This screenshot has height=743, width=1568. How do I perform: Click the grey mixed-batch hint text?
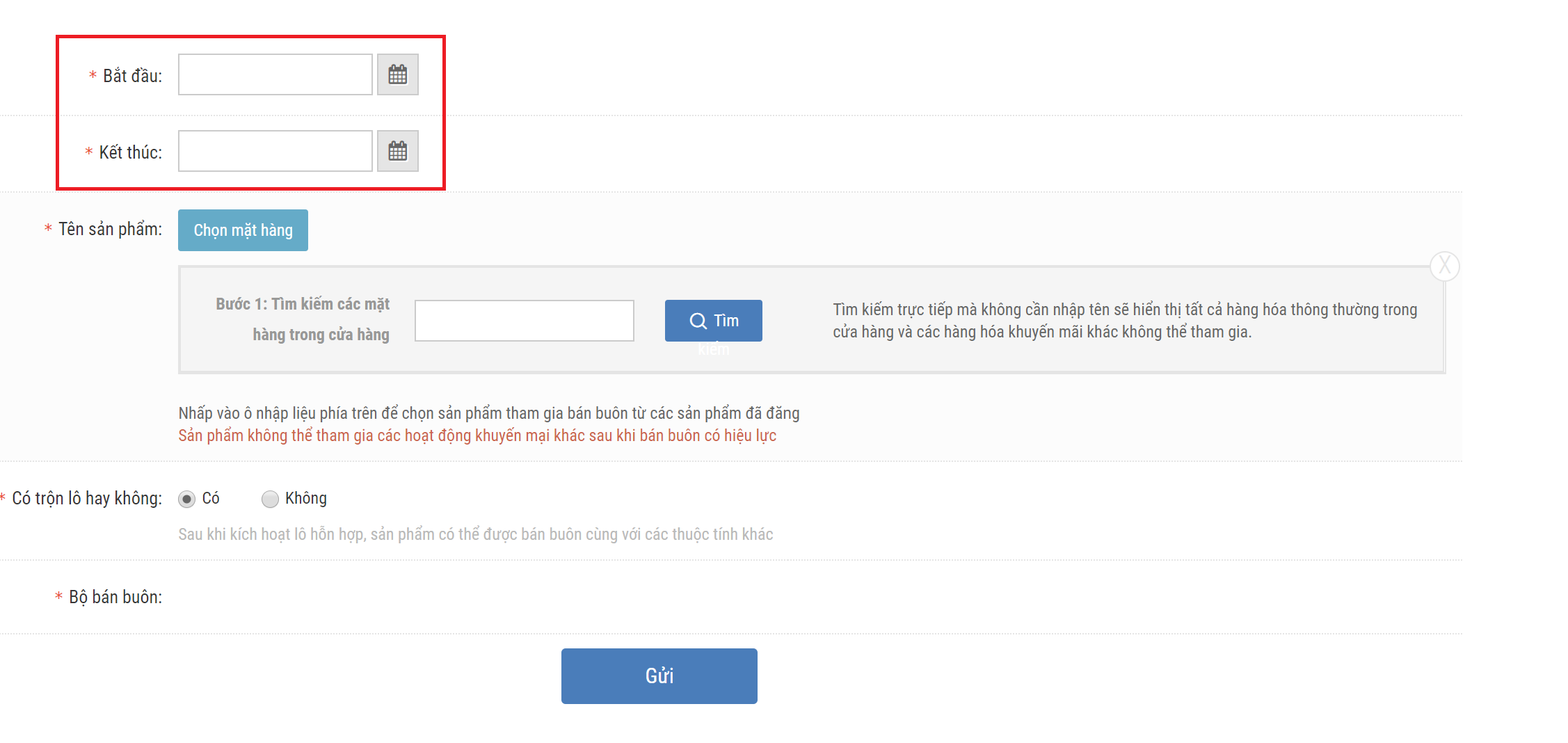(475, 534)
